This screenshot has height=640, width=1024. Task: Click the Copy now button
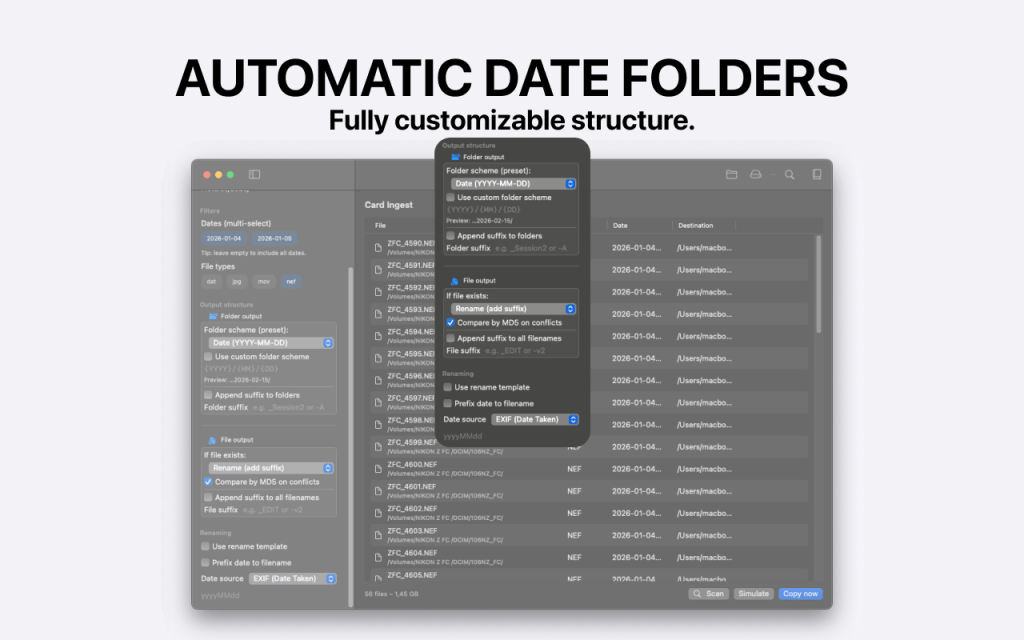click(800, 594)
